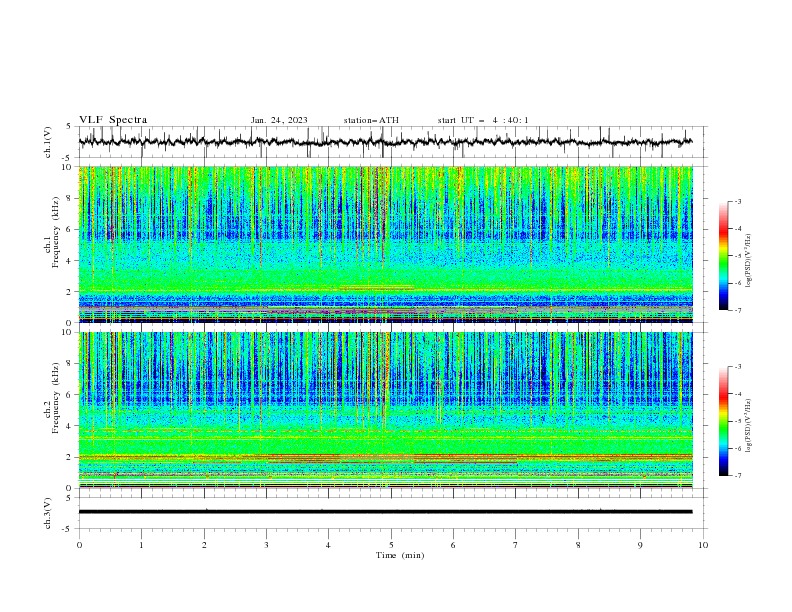
Task: Click tick "8" on the Time axis
Action: pos(578,545)
